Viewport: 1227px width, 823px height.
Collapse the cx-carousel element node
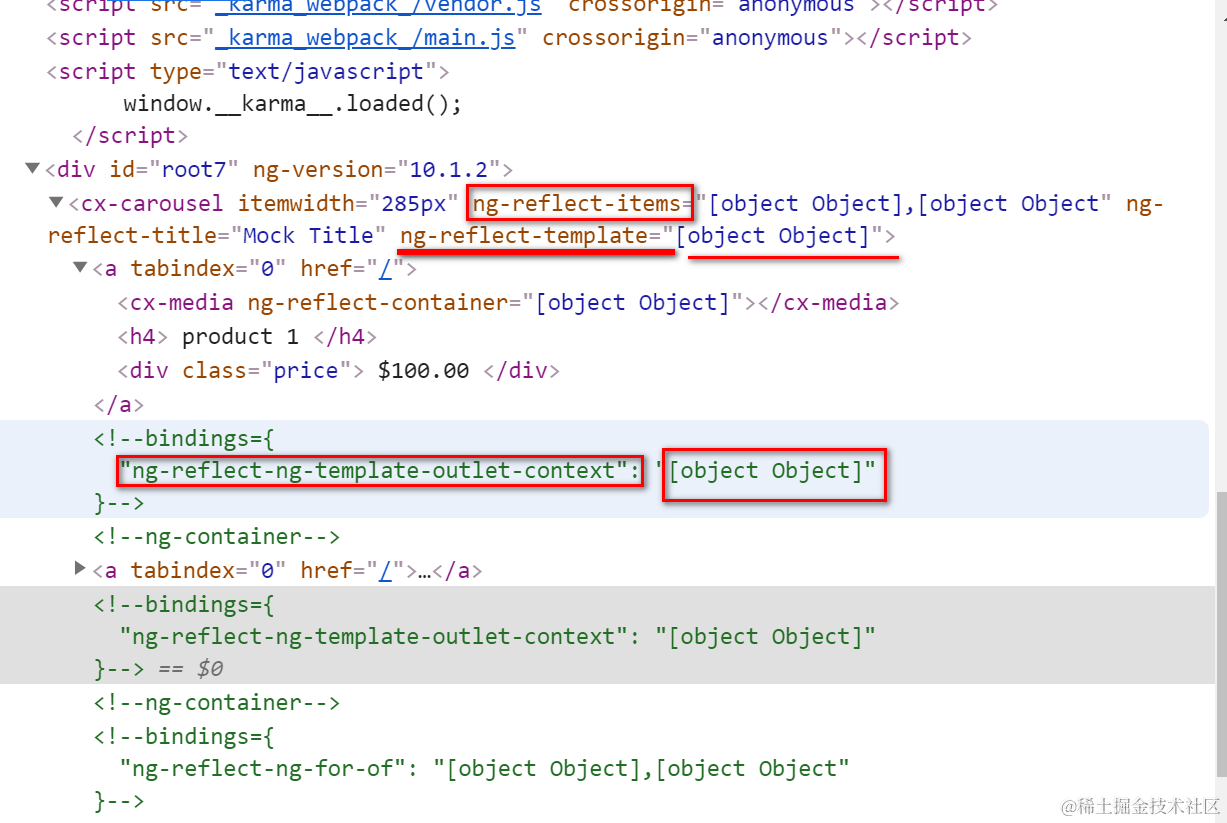tap(57, 203)
